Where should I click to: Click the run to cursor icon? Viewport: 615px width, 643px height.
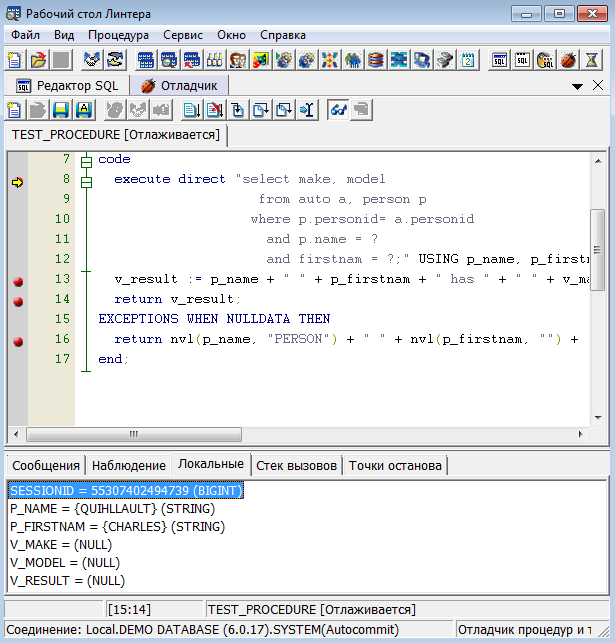point(308,110)
